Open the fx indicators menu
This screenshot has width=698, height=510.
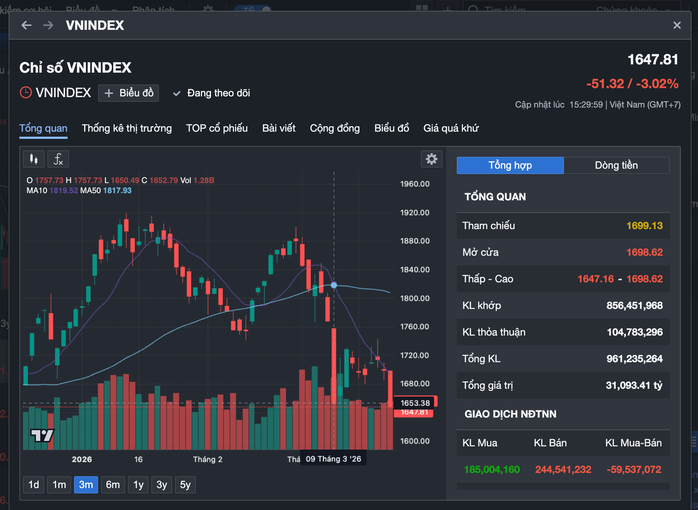pos(59,159)
